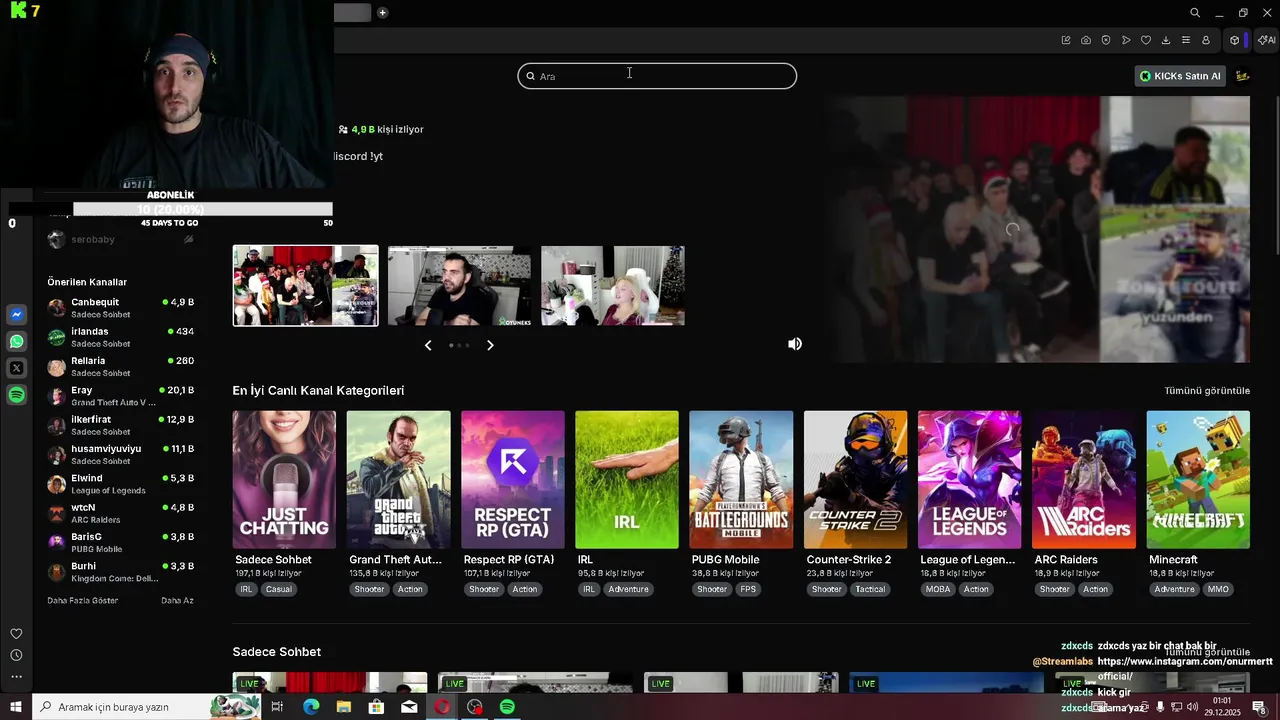Open Task View on the taskbar
The width and height of the screenshot is (1280, 720).
[277, 707]
